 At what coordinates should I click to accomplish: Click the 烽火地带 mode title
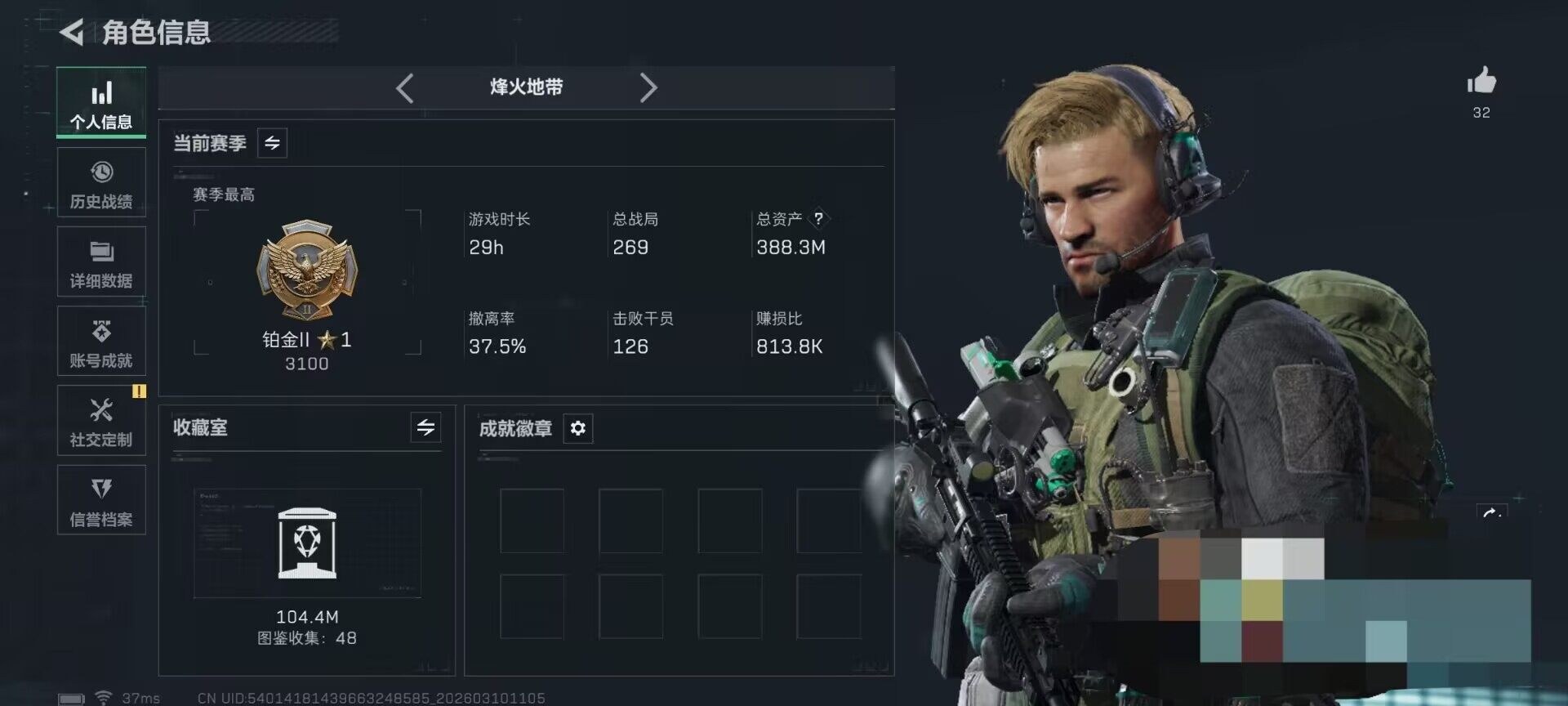coord(527,87)
